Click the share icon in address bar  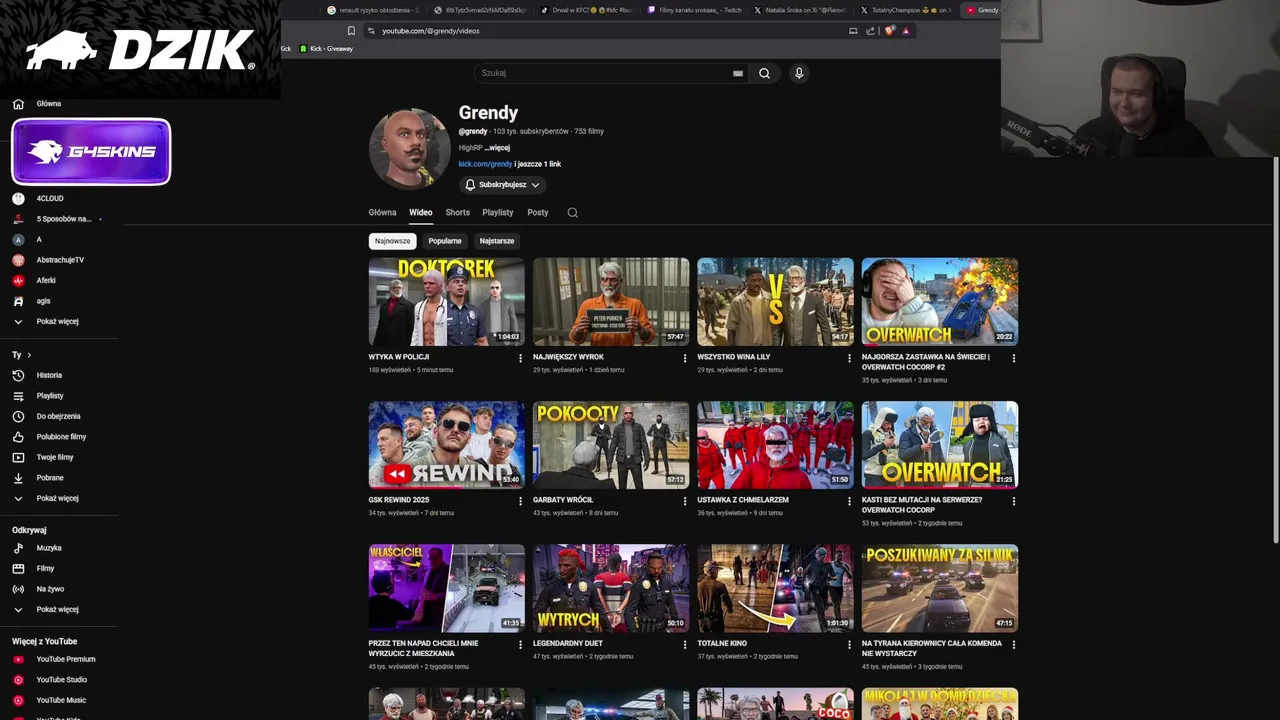(x=870, y=31)
